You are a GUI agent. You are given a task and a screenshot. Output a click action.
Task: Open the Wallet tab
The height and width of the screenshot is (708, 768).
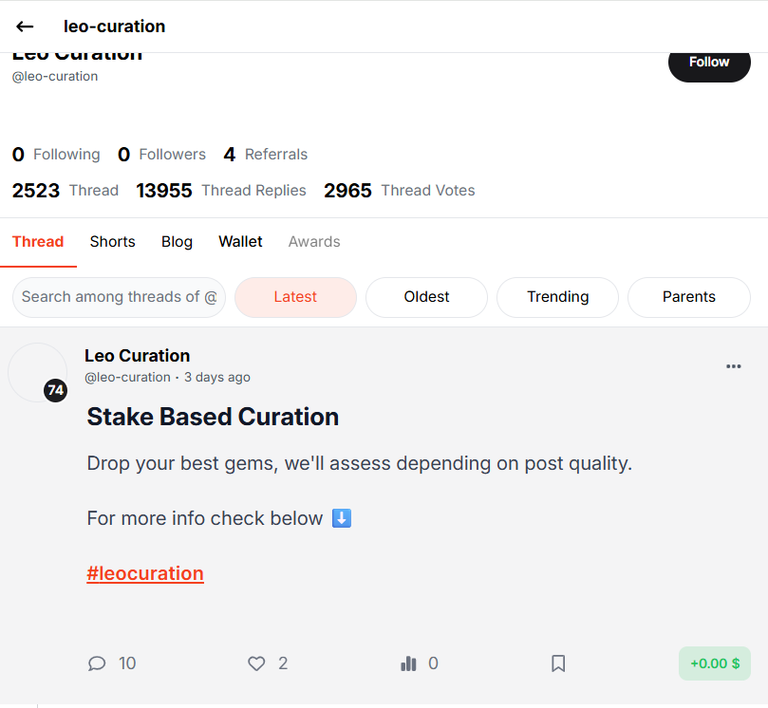click(x=240, y=241)
